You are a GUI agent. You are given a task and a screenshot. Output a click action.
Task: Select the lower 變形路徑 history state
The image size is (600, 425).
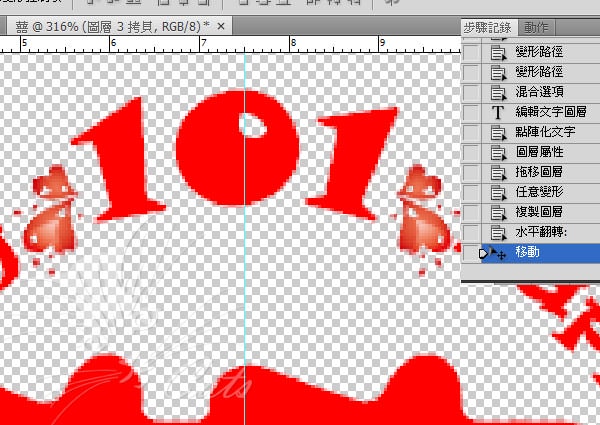pyautogui.click(x=538, y=72)
